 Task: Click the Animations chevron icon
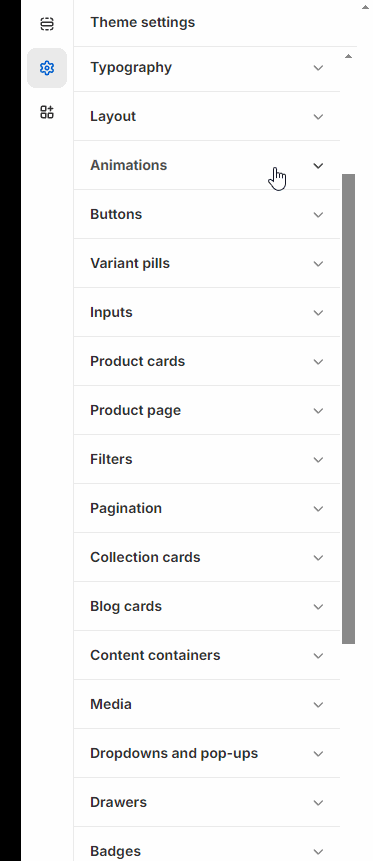pos(318,165)
